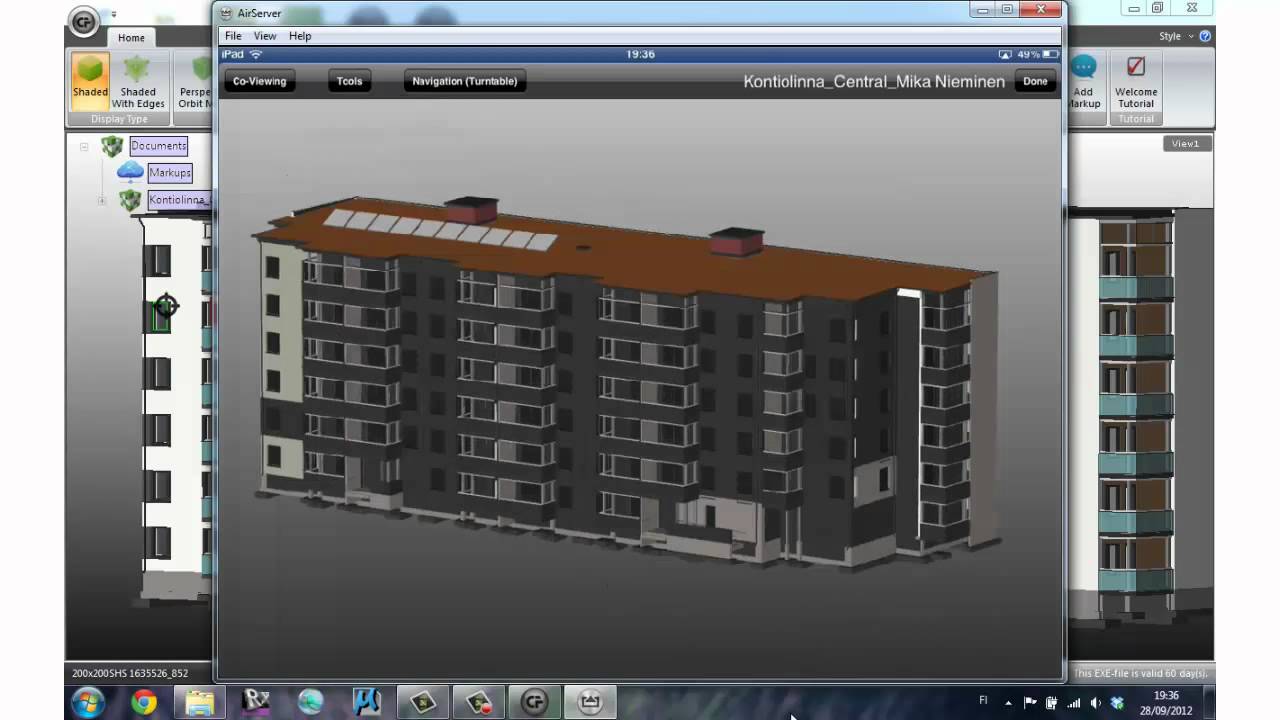Open the Windows Start menu
This screenshot has width=1280, height=720.
click(x=87, y=702)
